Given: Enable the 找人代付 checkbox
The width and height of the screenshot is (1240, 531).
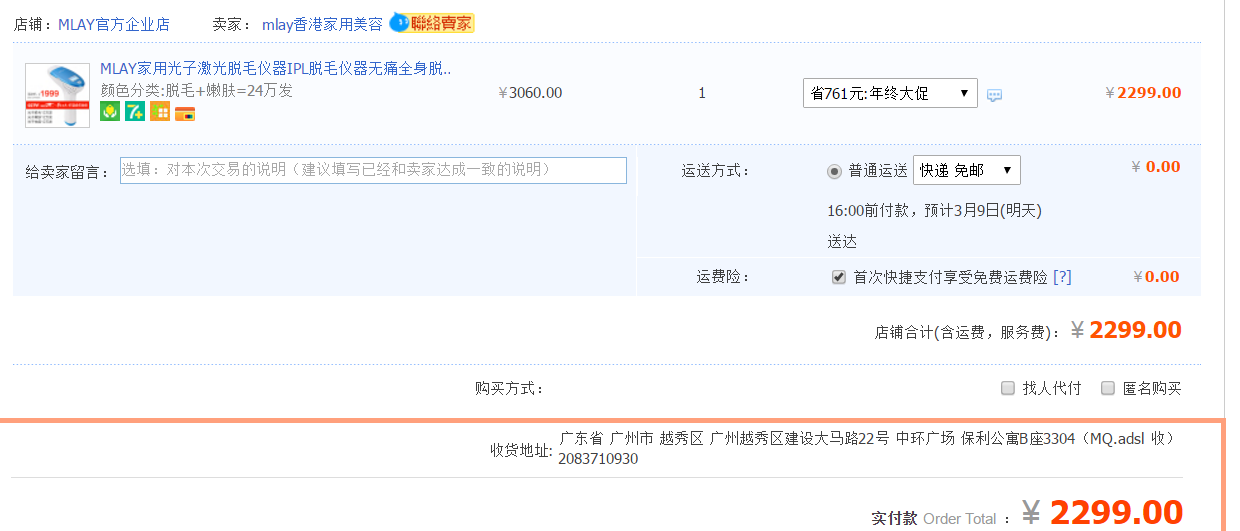Looking at the screenshot, I should pyautogui.click(x=1008, y=388).
